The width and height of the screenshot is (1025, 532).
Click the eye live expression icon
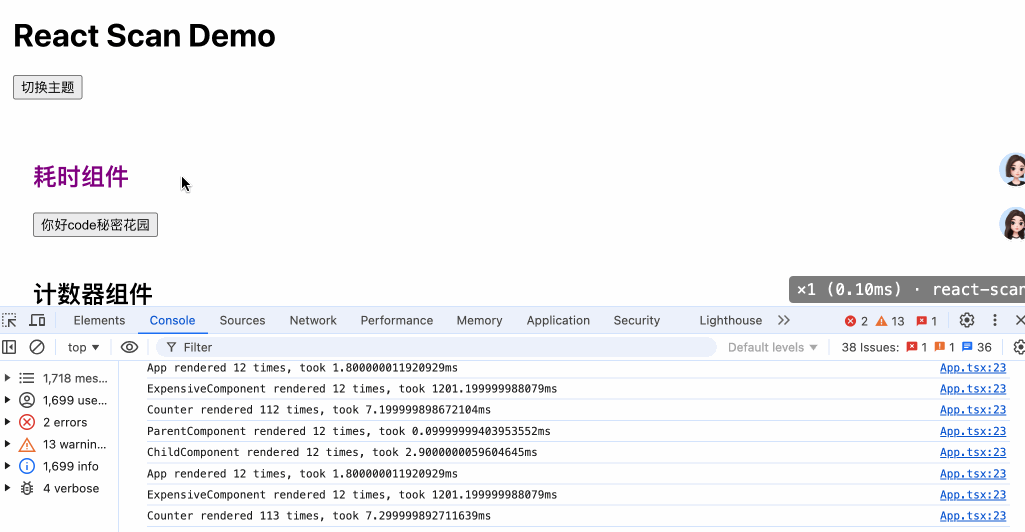tap(129, 347)
